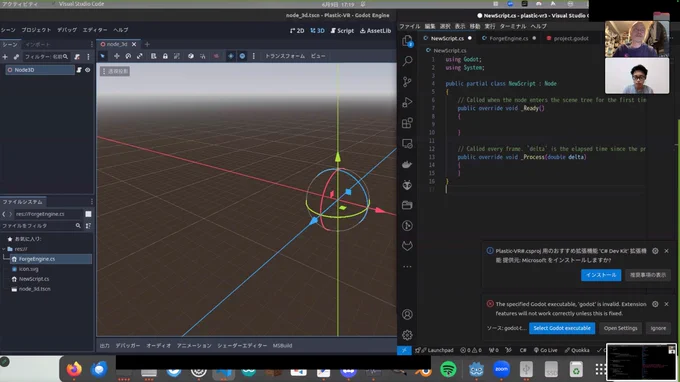Open viewport perspective options dropdown
Screen dimensions: 680x382
pos(115,71)
